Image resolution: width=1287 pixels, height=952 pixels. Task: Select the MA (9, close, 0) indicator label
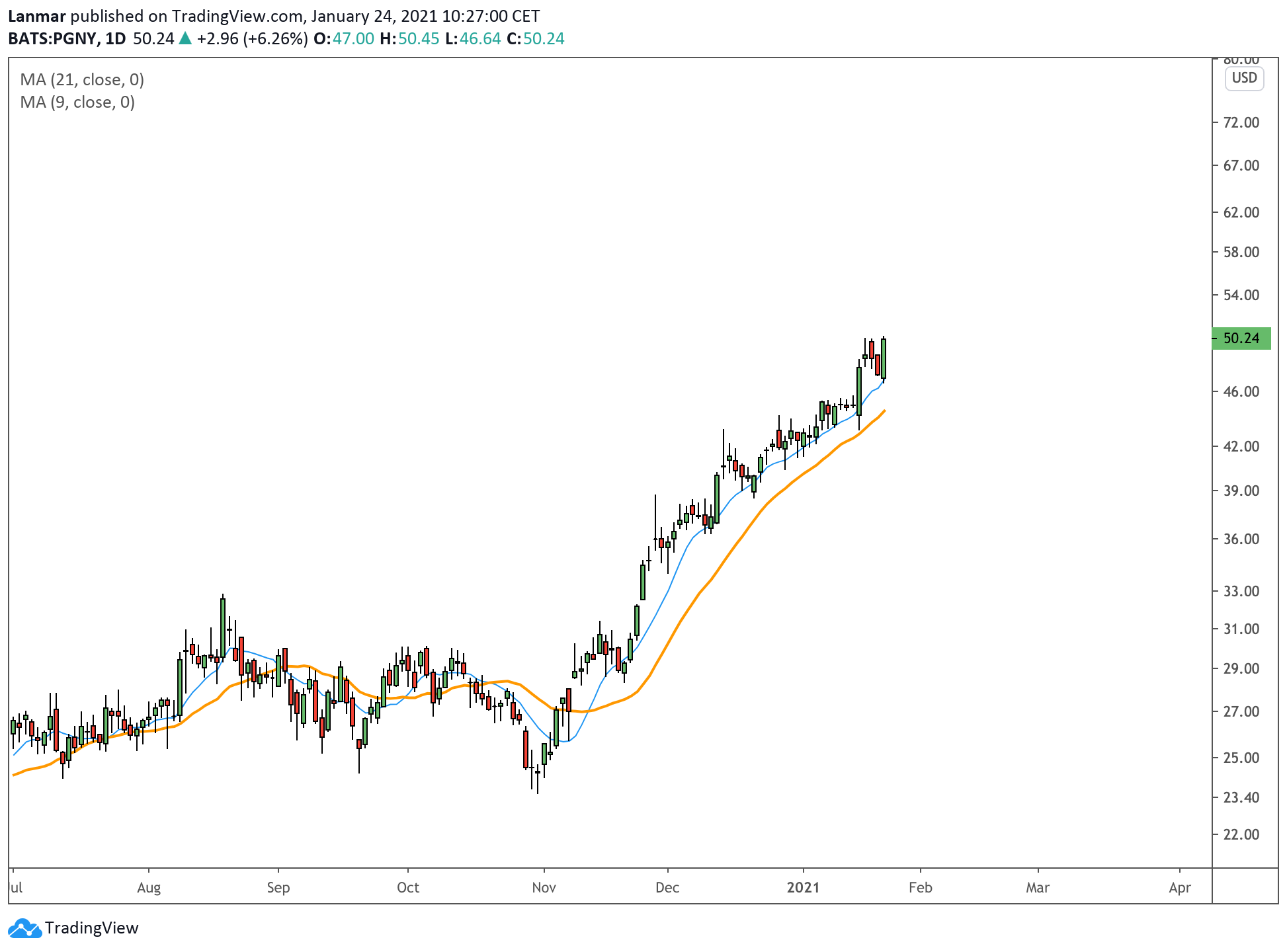click(x=77, y=102)
